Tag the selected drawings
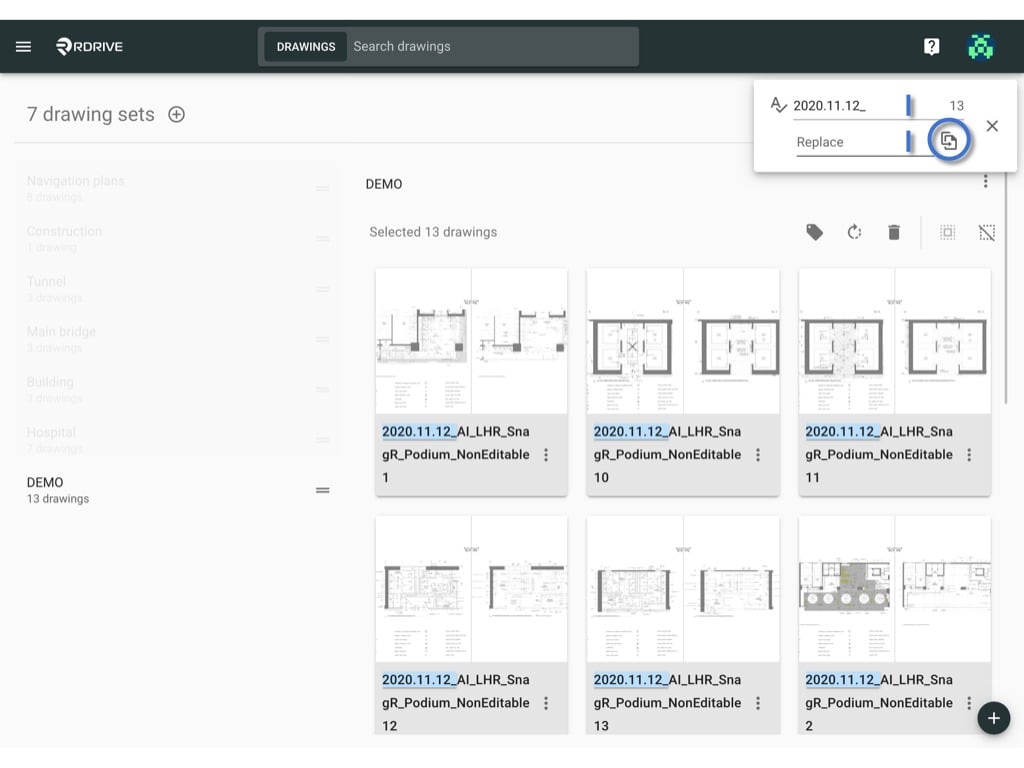The image size is (1024, 768). pyautogui.click(x=814, y=232)
